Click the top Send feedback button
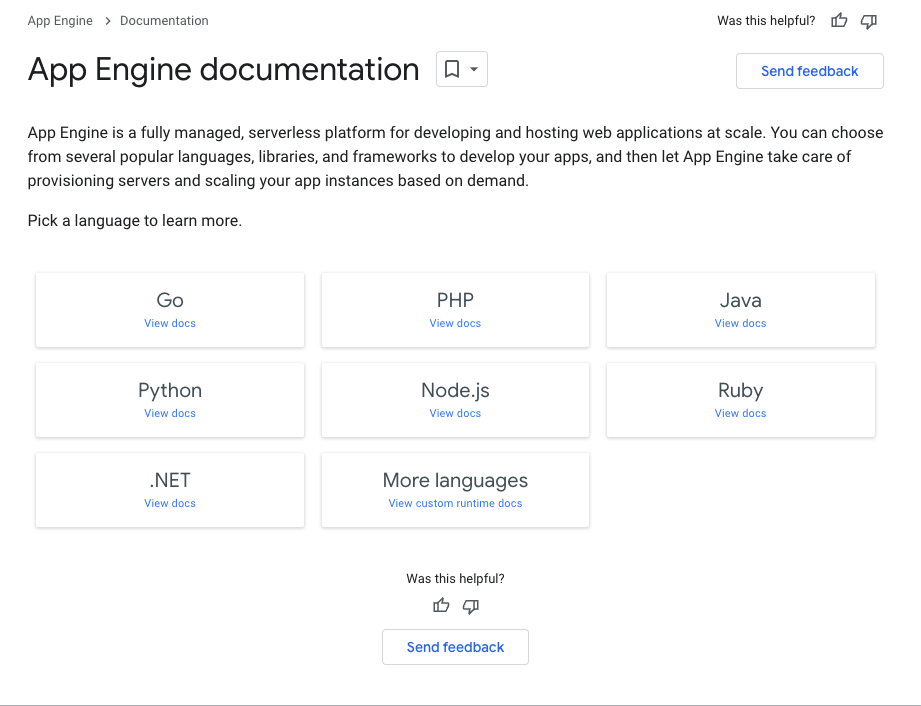 809,71
